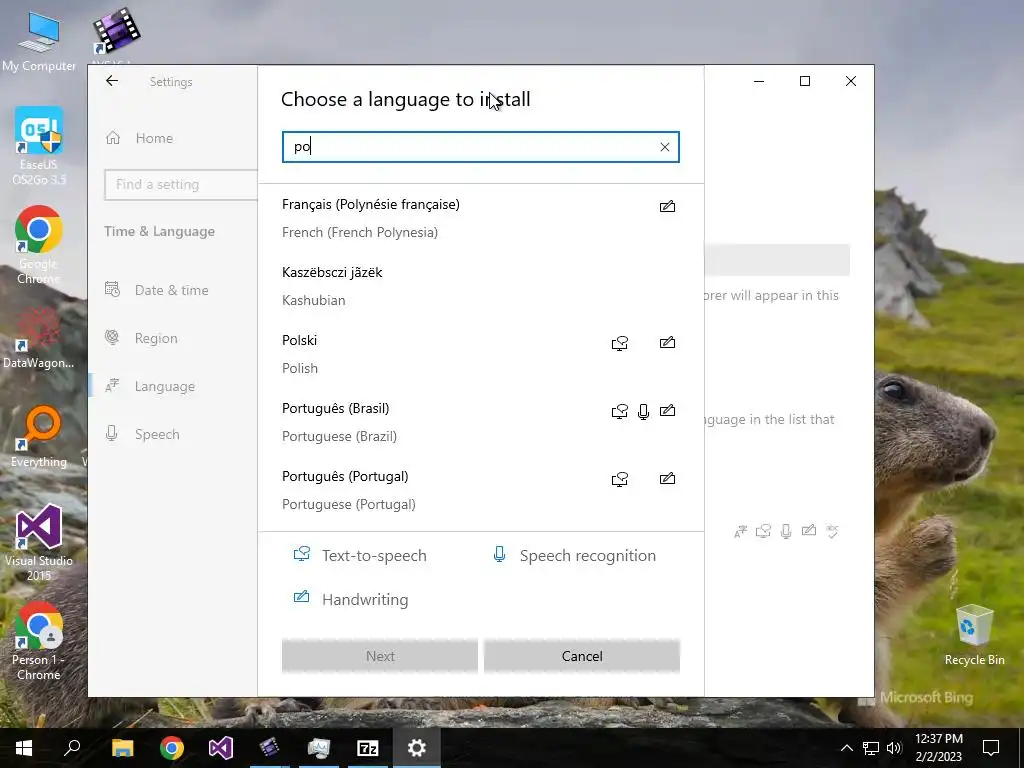Click the Language sidebar icon
This screenshot has width=1024, height=768.
[112, 386]
